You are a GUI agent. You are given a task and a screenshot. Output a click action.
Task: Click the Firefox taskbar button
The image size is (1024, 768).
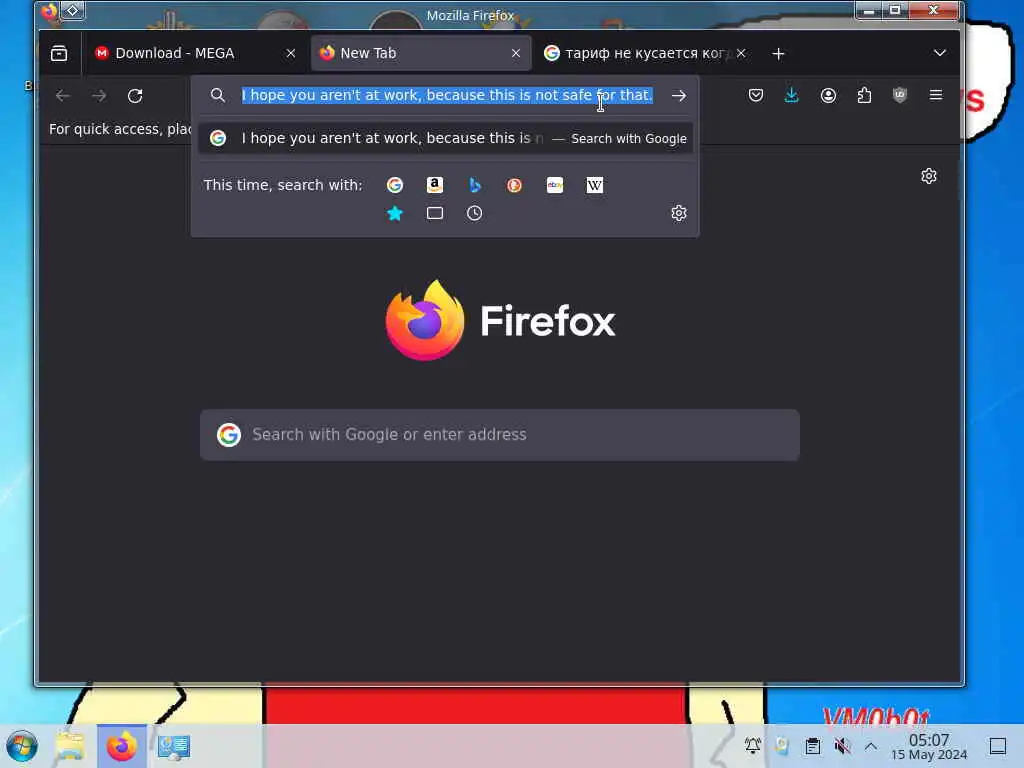click(122, 746)
